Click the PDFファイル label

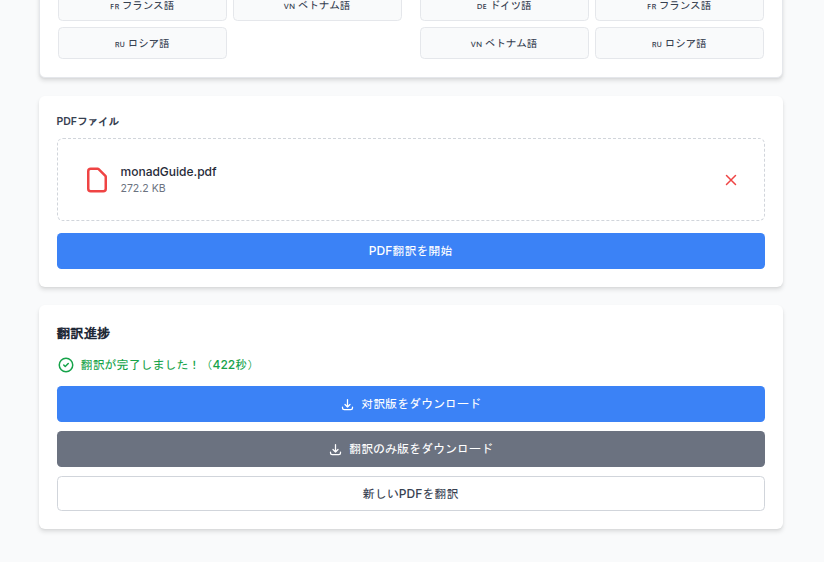coord(88,121)
